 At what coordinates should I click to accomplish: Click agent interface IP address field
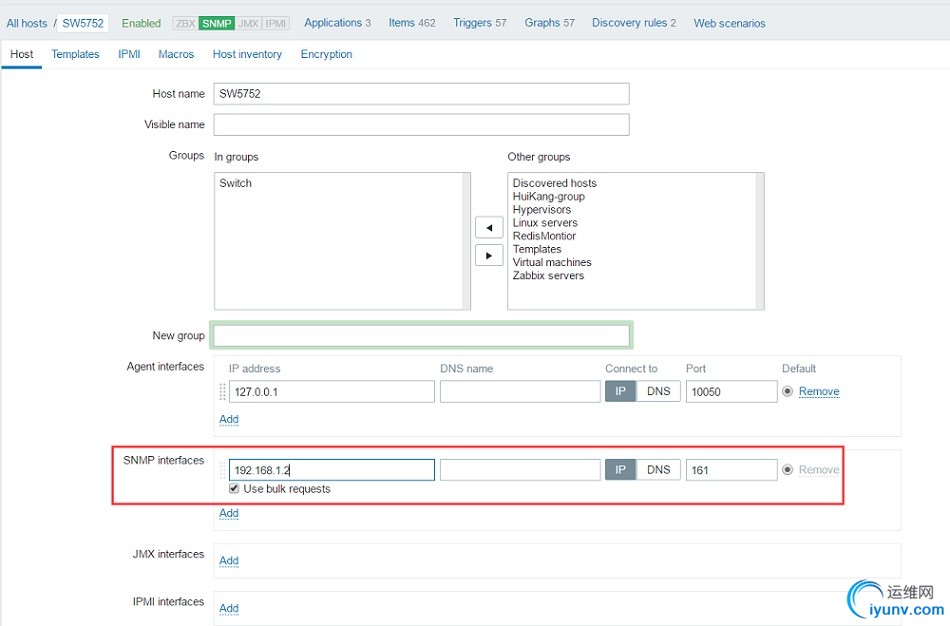tap(331, 391)
